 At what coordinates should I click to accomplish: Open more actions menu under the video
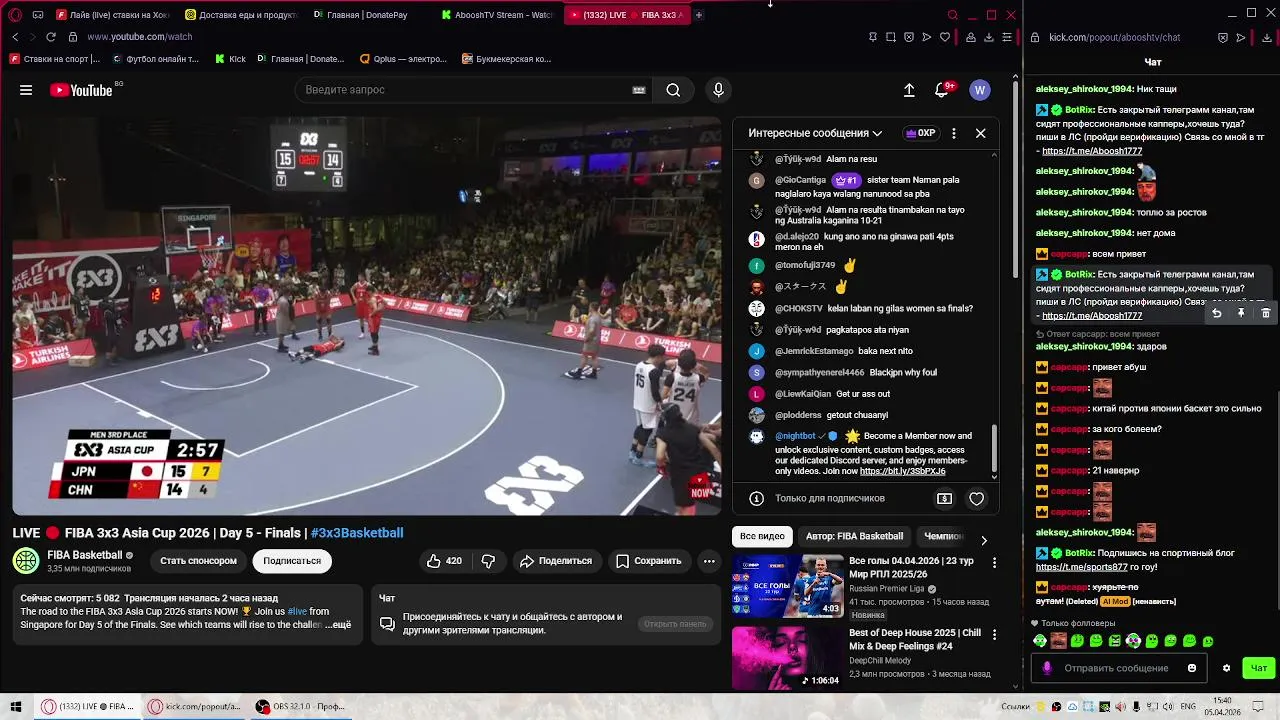coord(709,561)
